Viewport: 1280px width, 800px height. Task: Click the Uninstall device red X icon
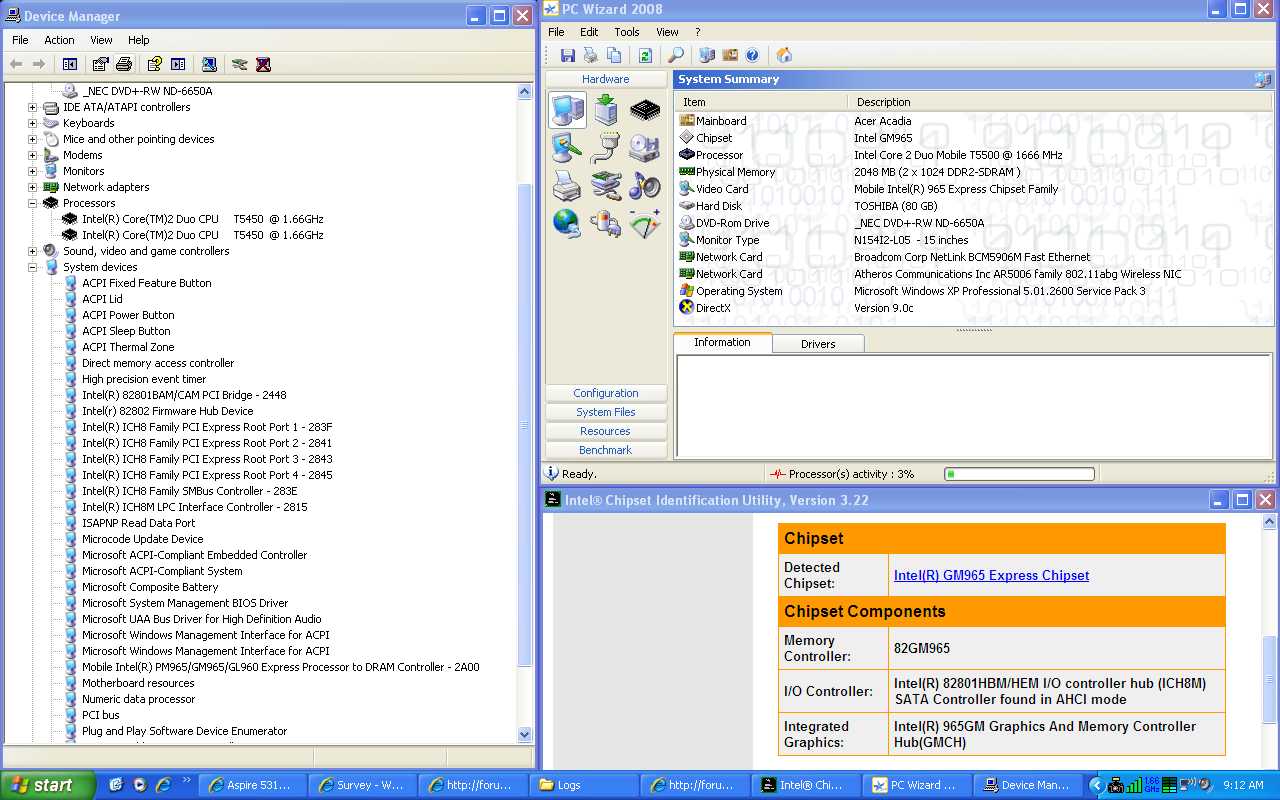[x=263, y=64]
